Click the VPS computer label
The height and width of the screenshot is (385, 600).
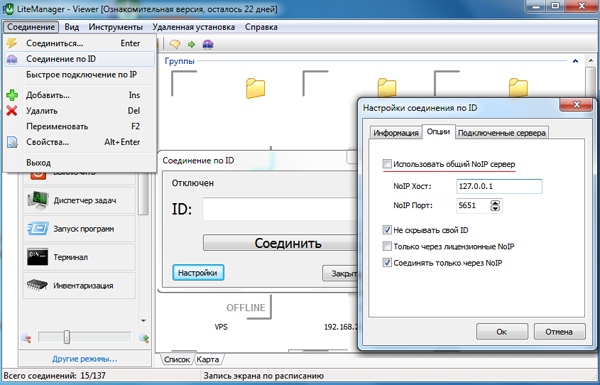[221, 327]
